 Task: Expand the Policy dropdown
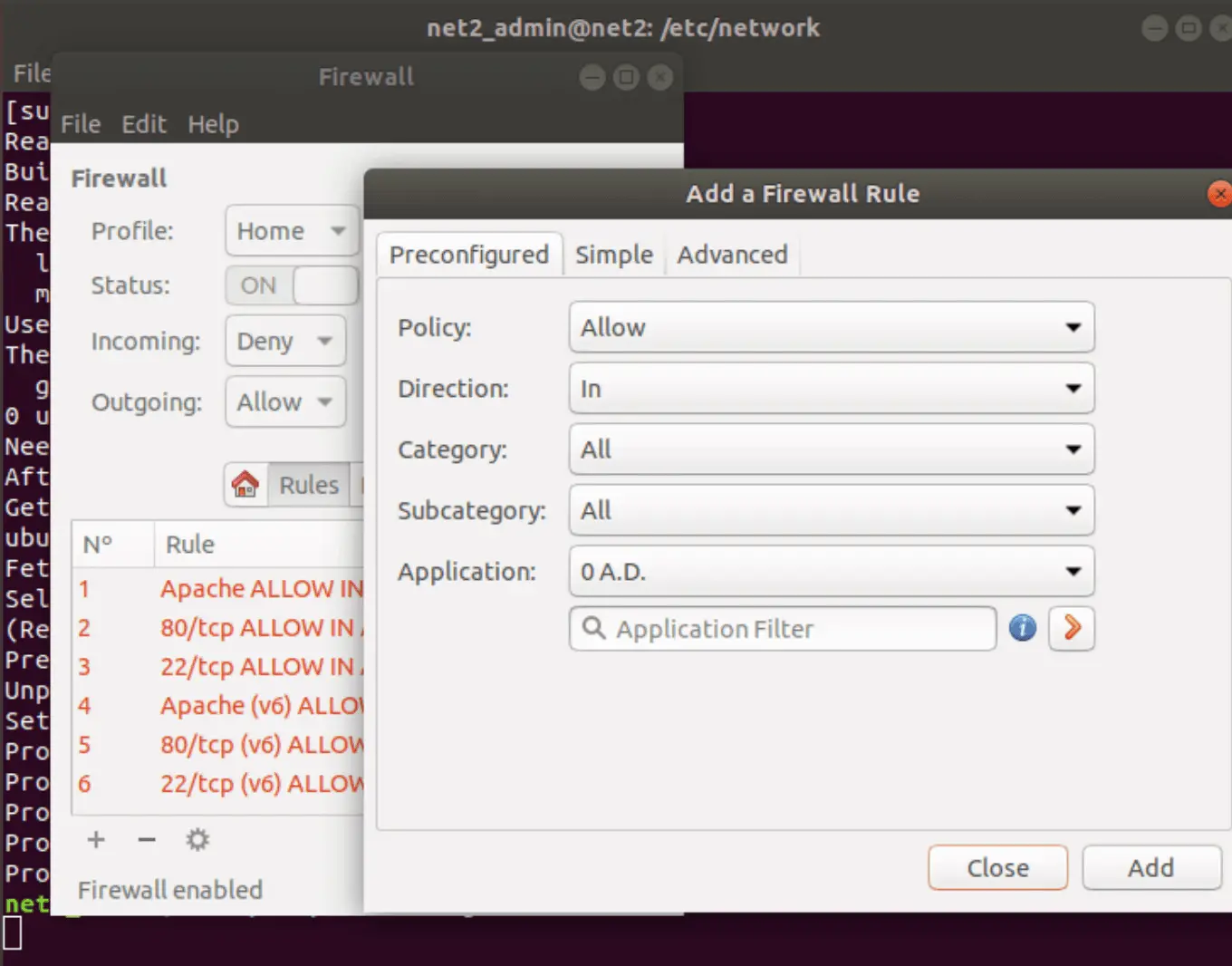(x=832, y=327)
